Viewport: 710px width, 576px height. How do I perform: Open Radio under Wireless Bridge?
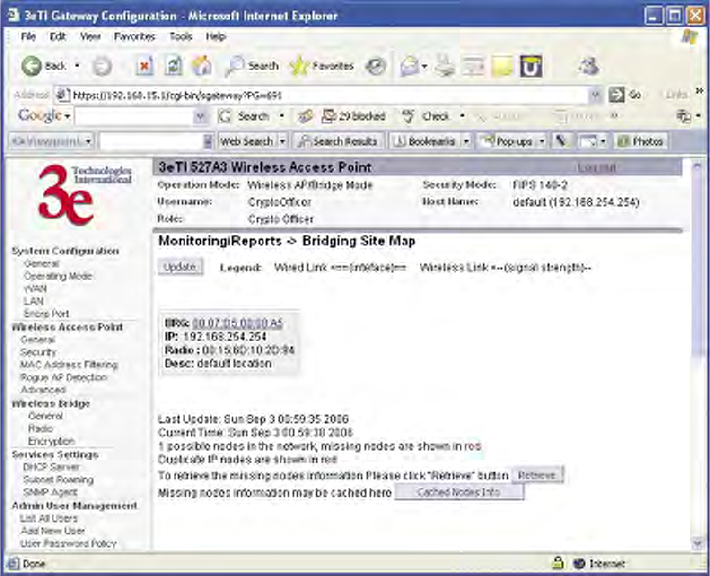pyautogui.click(x=40, y=428)
